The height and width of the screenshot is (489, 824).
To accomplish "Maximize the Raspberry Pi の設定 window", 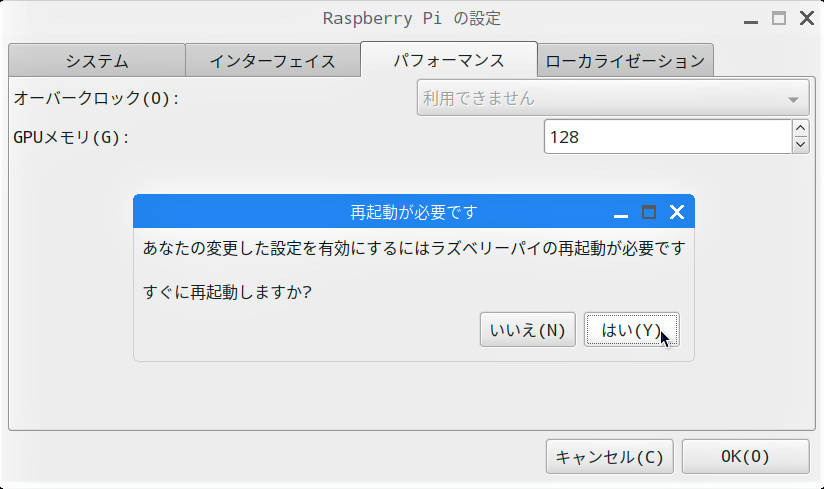I will [779, 18].
